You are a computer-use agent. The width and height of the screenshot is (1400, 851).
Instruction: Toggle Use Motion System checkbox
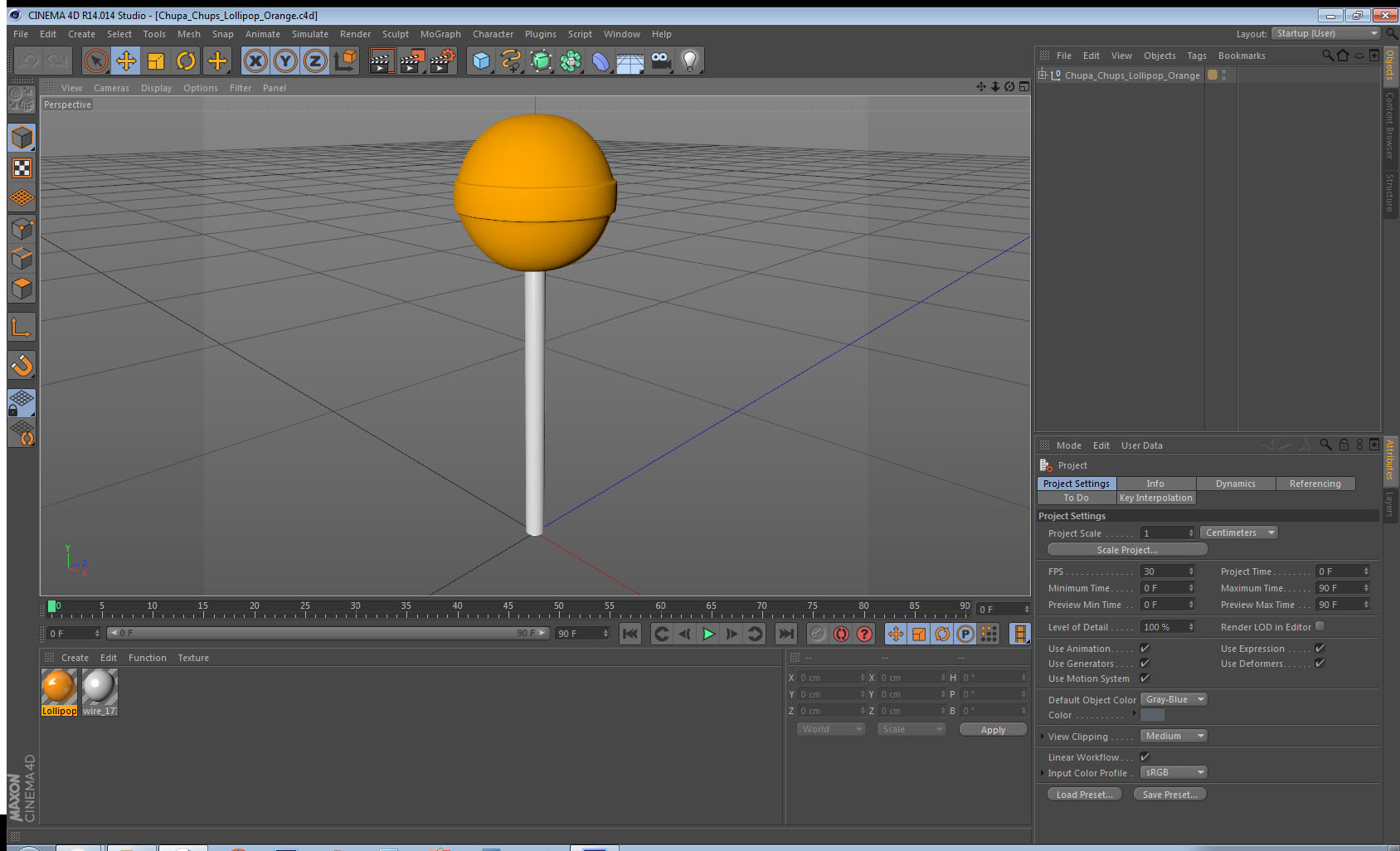[1145, 678]
